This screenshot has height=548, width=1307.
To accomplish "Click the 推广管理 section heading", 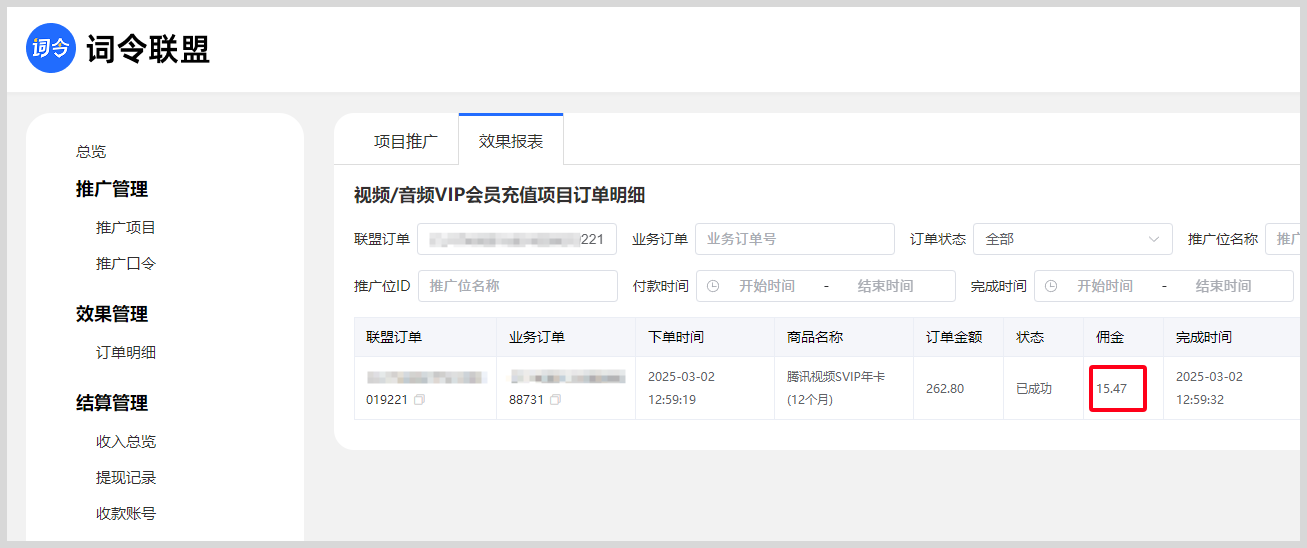I will pyautogui.click(x=112, y=189).
